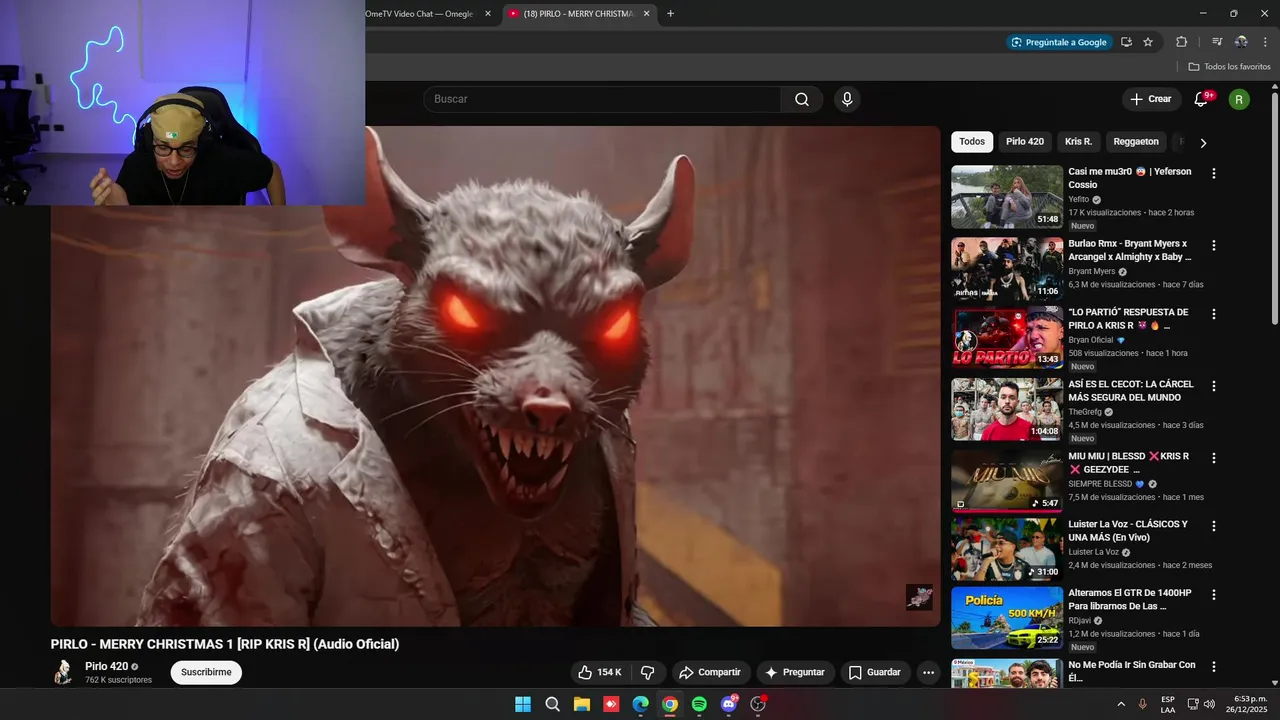Open options menu for 'ASÍ ES EL CECOT' video
1280x720 pixels.
click(1214, 386)
